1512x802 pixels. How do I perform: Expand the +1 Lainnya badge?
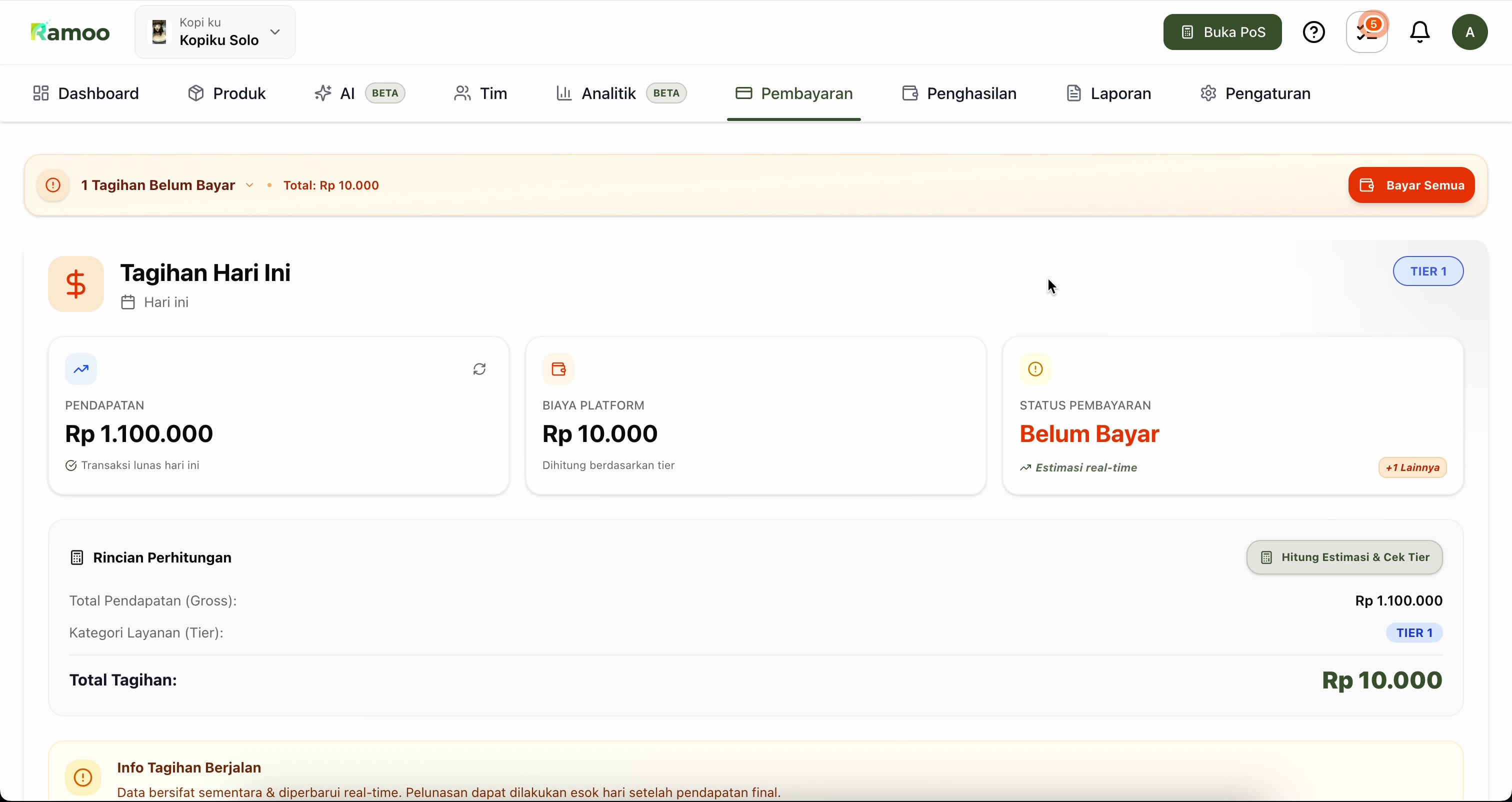(x=1411, y=468)
